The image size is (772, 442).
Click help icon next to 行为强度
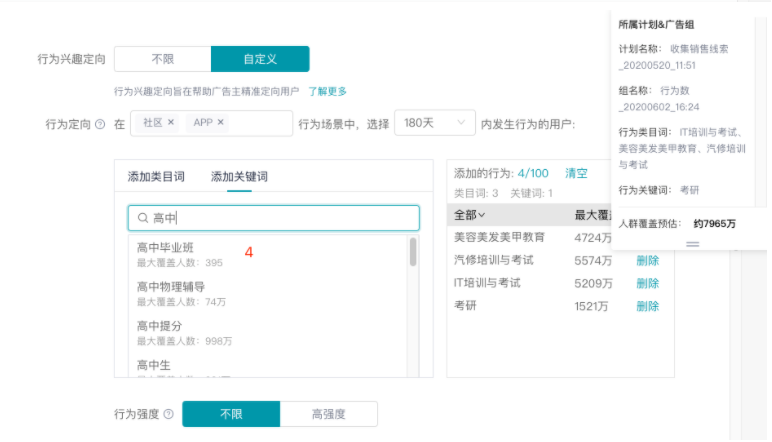pyautogui.click(x=168, y=414)
